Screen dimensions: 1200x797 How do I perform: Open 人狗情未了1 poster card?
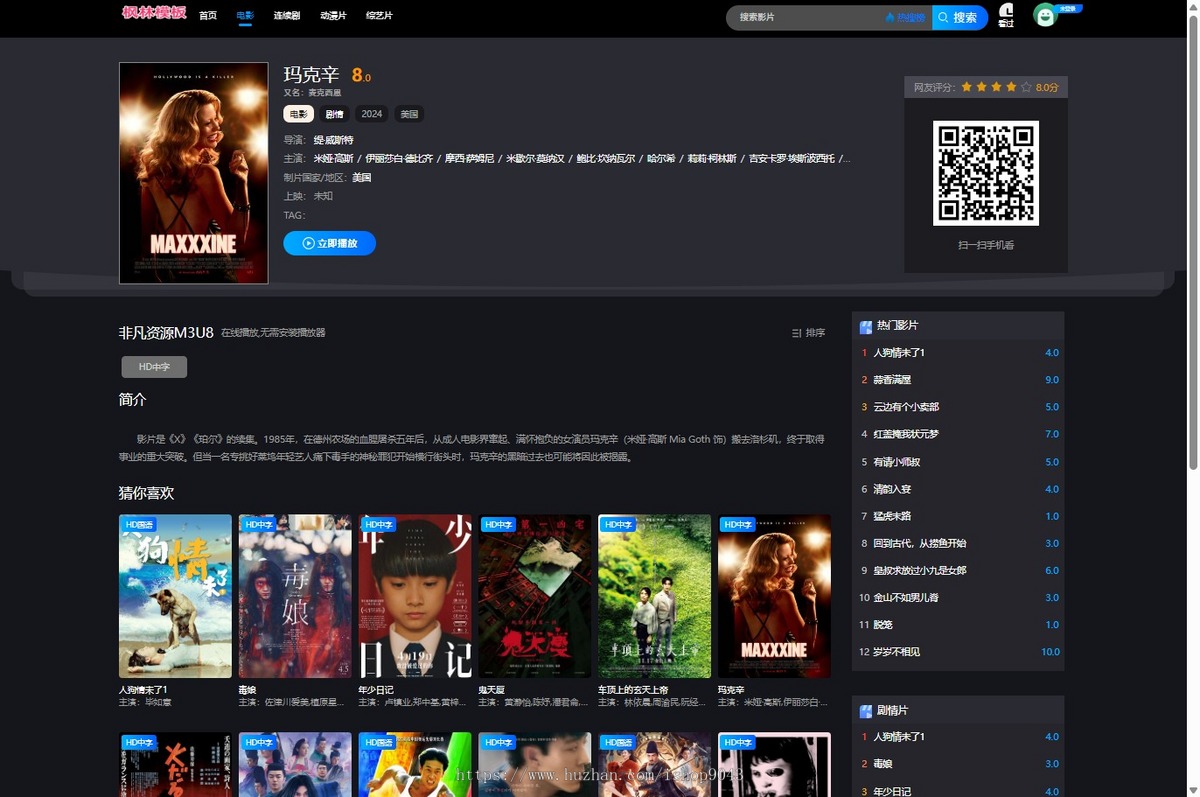pos(175,596)
